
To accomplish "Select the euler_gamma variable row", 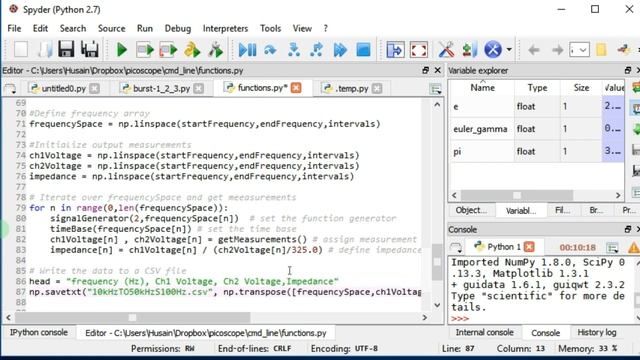I will pyautogui.click(x=537, y=129).
